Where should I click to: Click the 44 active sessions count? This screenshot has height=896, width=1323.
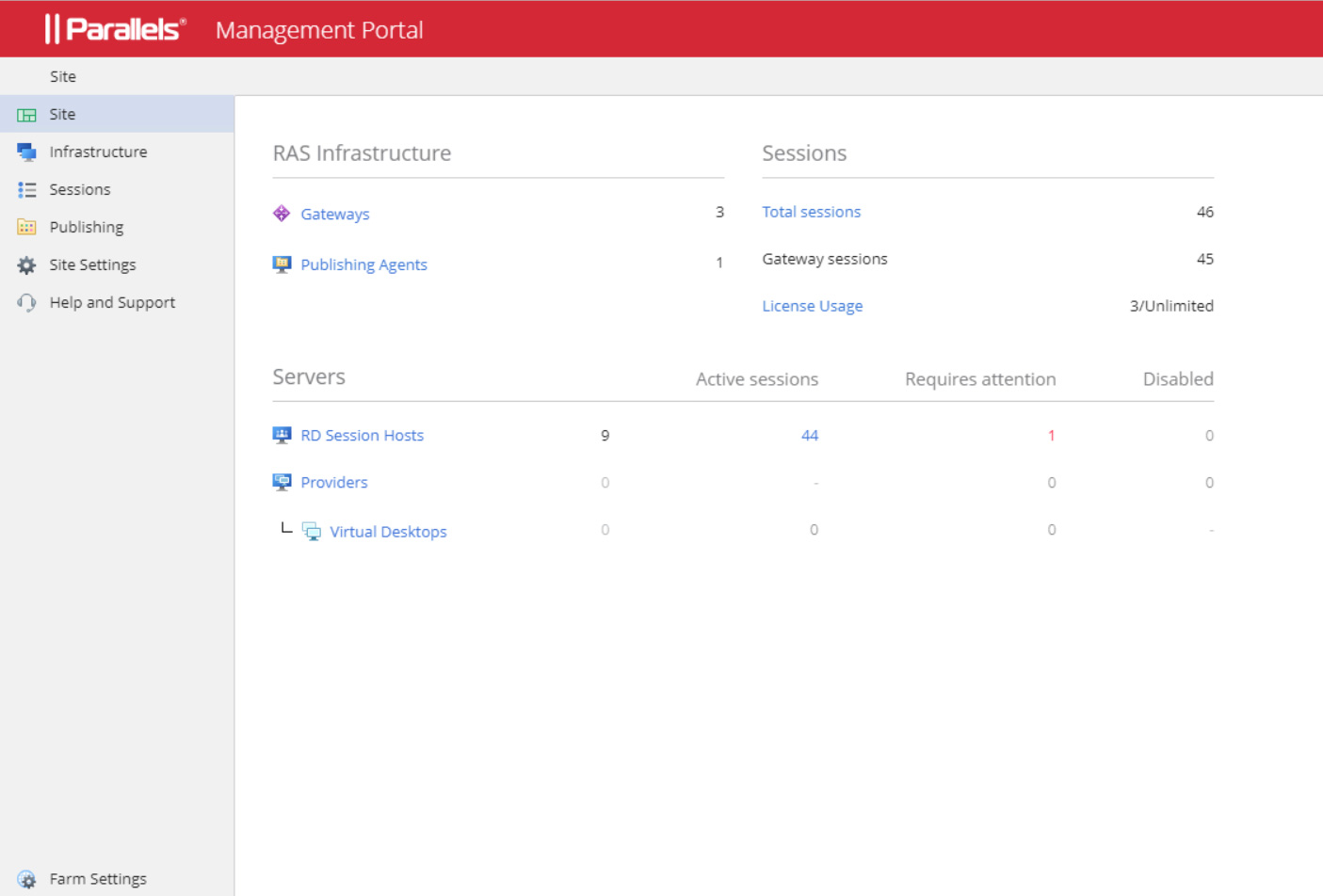click(811, 435)
